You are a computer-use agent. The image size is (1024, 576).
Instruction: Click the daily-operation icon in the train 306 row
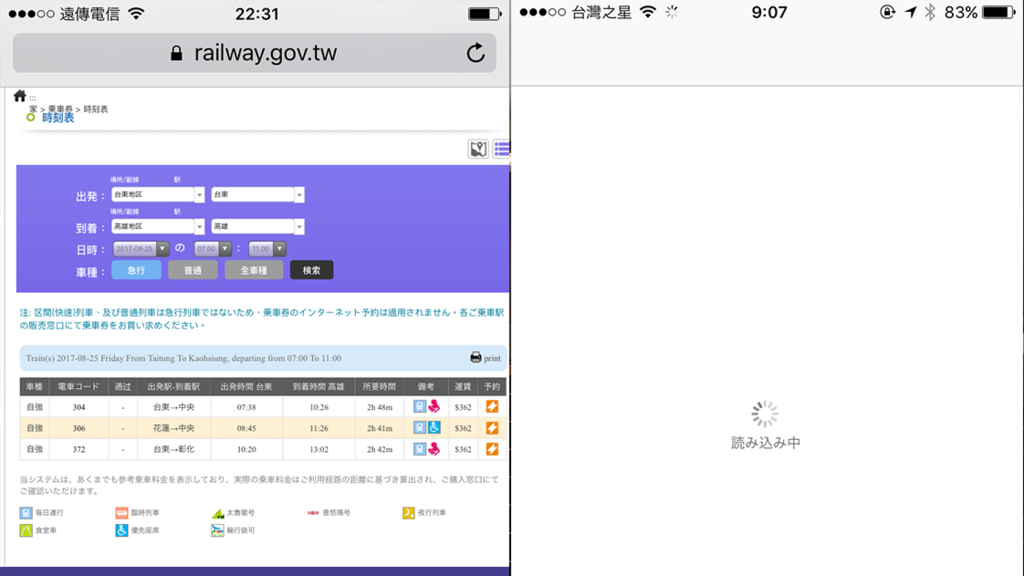coord(419,428)
